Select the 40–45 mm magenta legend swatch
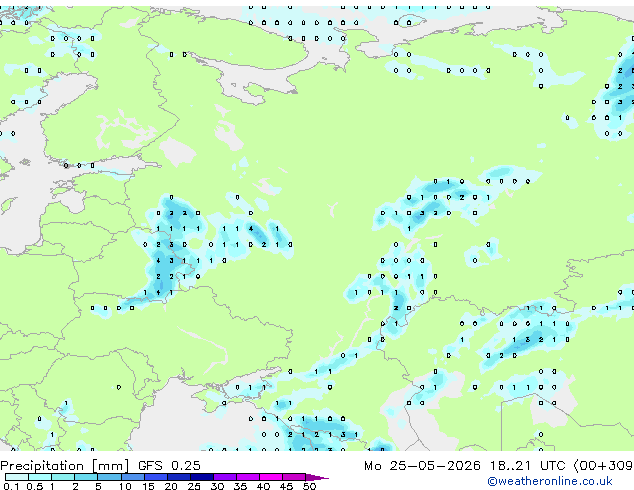 point(271,477)
